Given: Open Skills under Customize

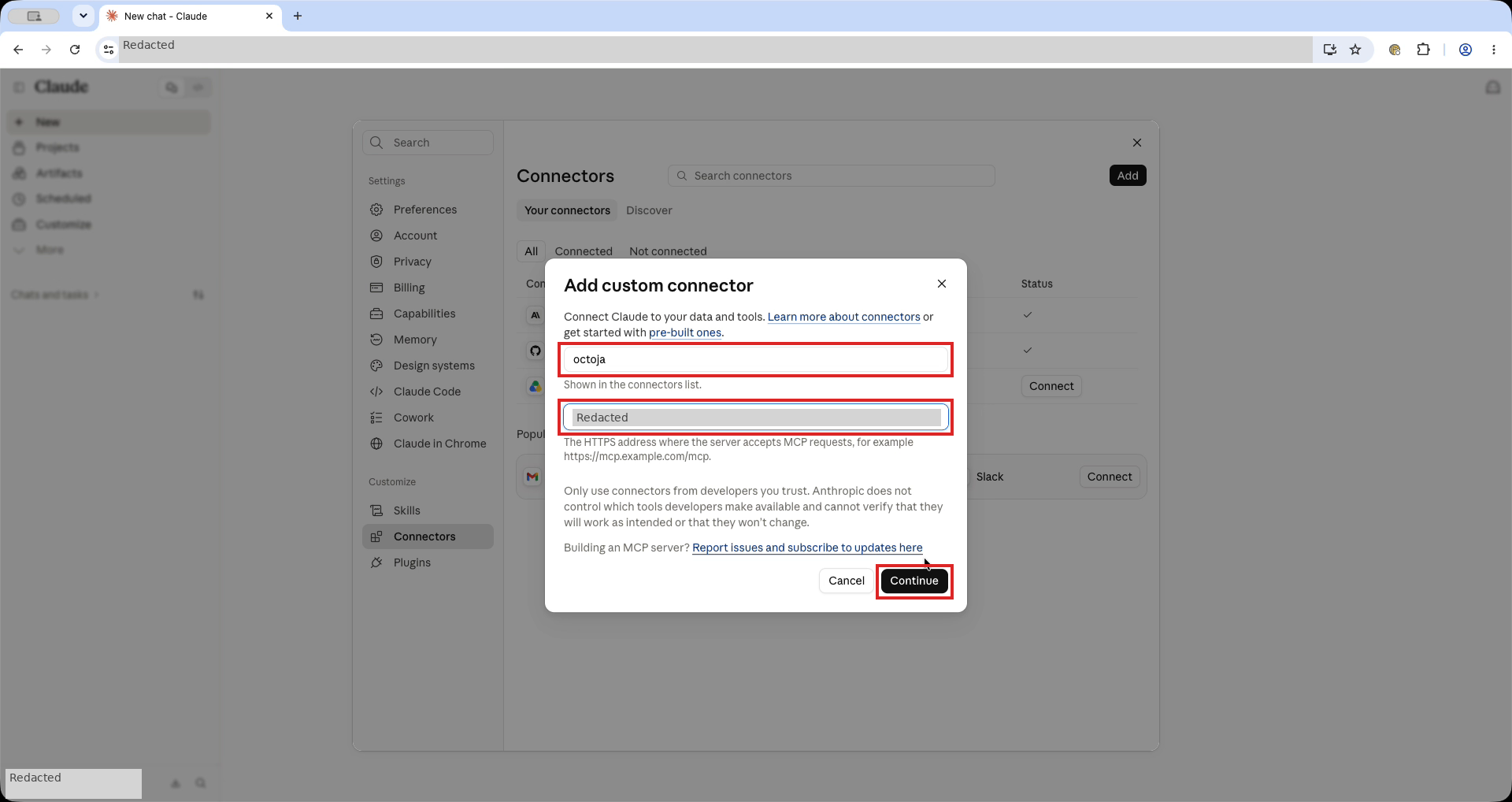Looking at the screenshot, I should point(428,511).
